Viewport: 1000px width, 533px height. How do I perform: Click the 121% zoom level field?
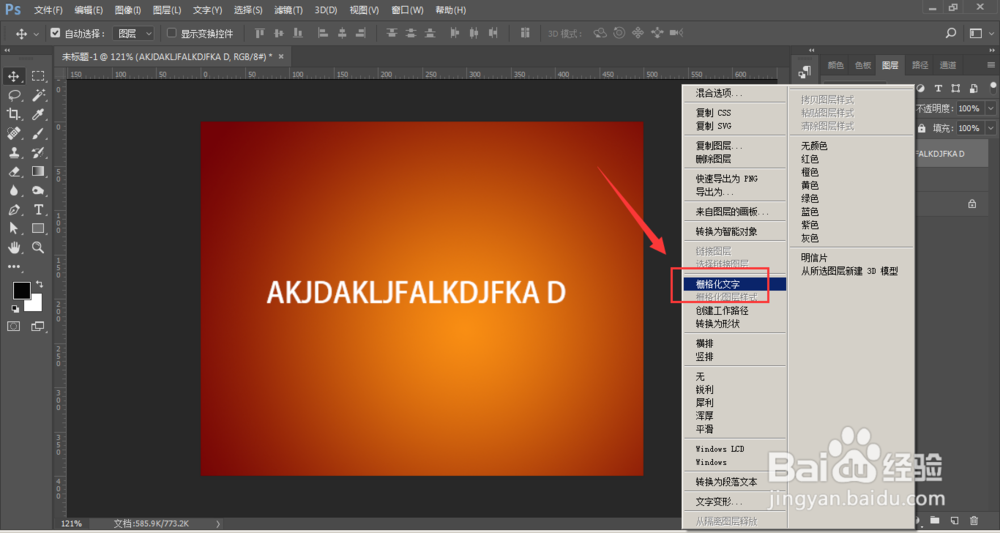click(71, 523)
